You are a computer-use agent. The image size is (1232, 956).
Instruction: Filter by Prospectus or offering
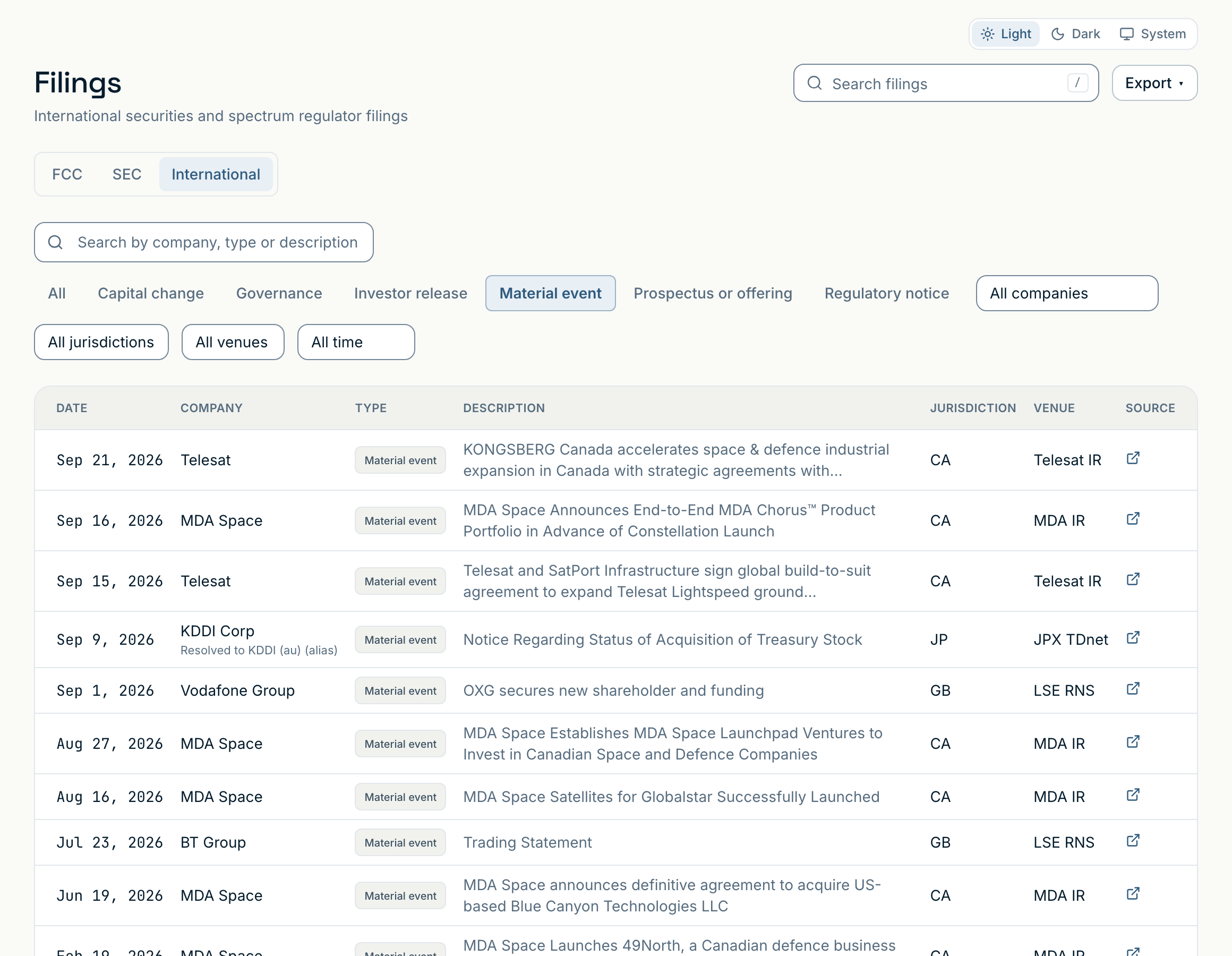[x=713, y=294]
